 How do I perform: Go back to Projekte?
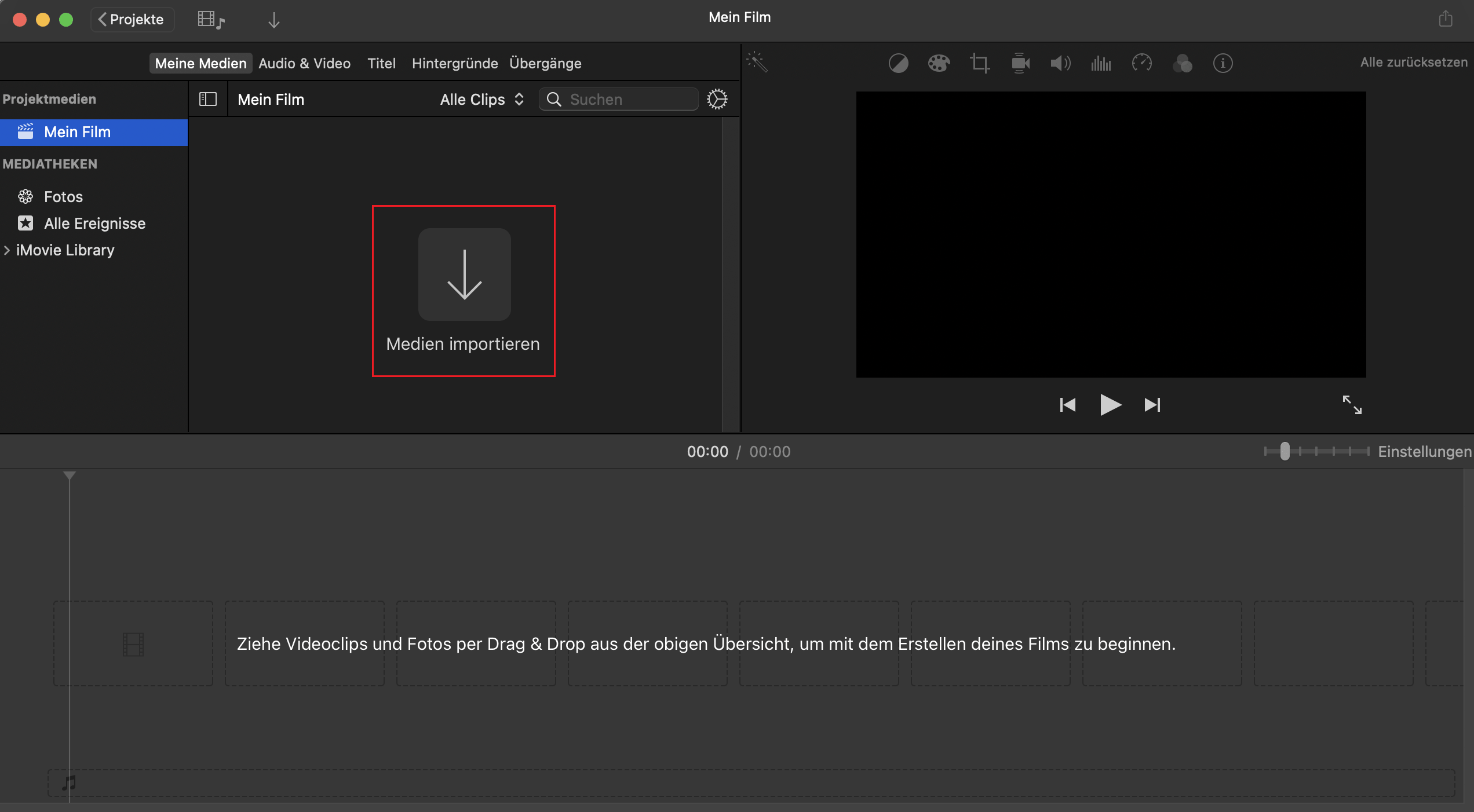coord(132,20)
